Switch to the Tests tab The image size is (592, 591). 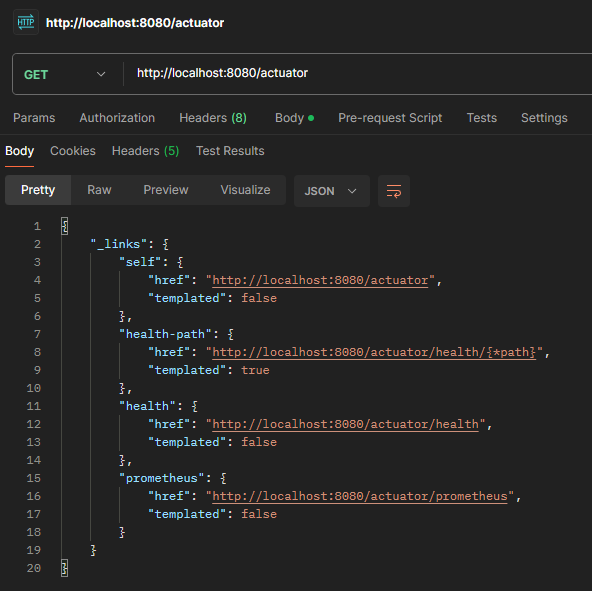482,118
